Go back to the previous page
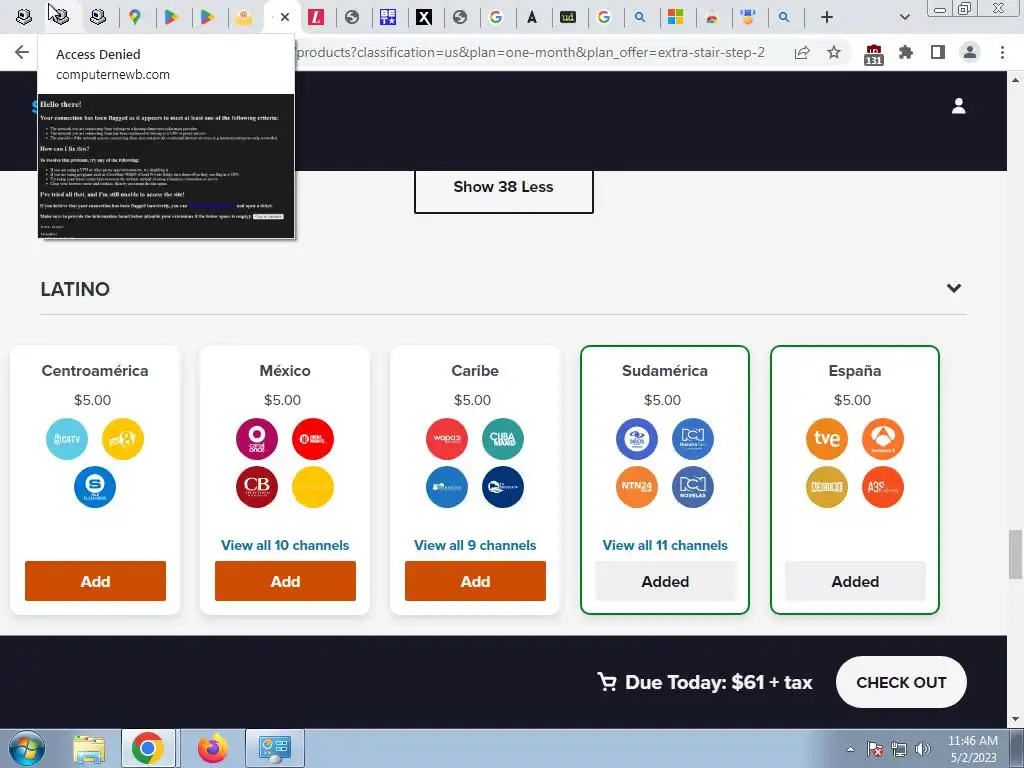 (22, 52)
